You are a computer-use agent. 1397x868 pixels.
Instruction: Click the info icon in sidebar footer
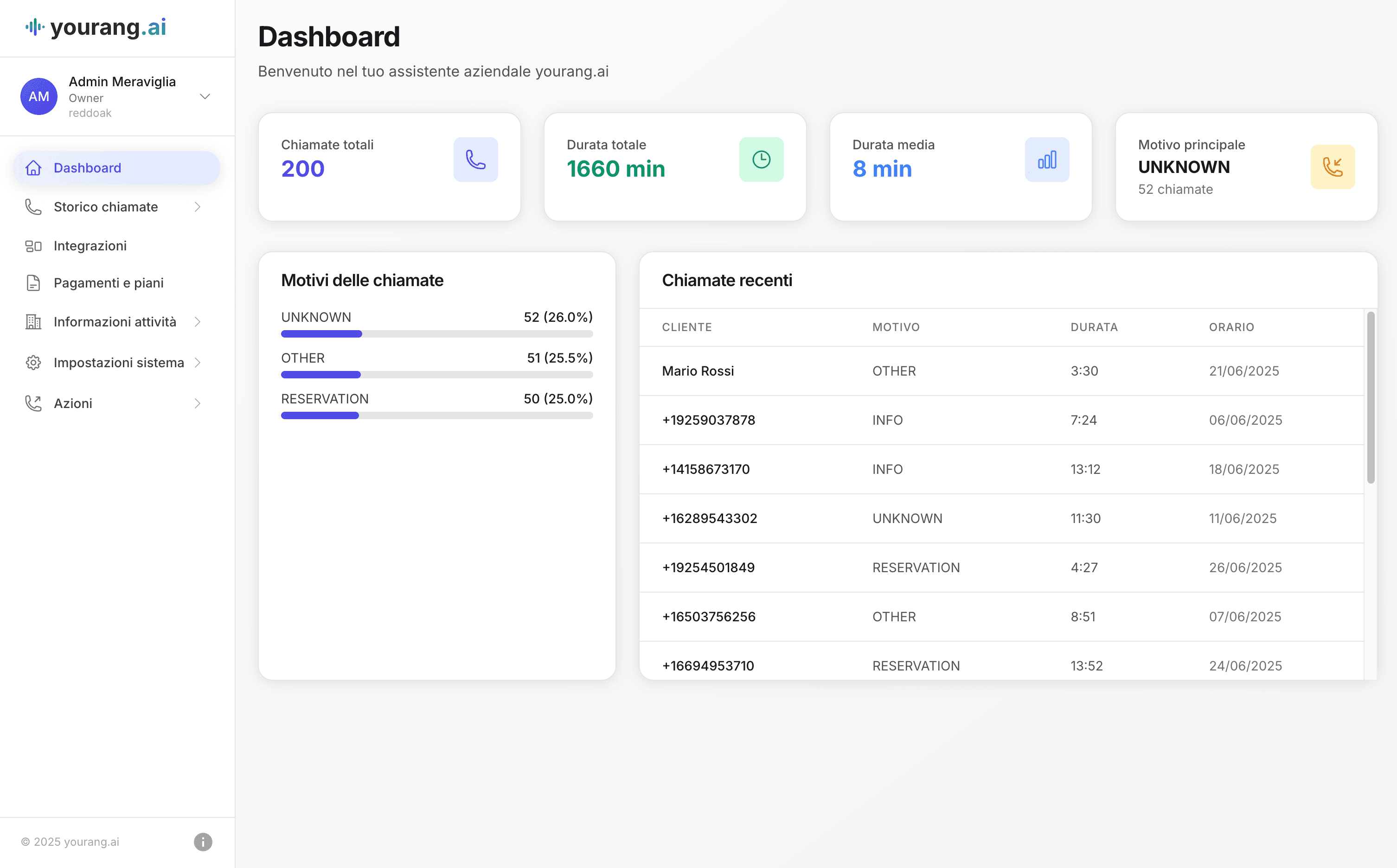(203, 842)
